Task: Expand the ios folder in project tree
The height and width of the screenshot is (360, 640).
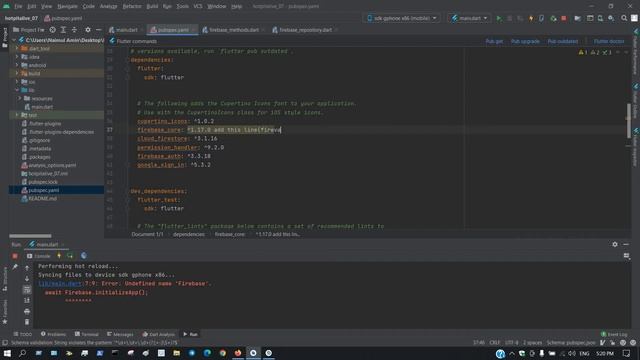Action: (17, 82)
